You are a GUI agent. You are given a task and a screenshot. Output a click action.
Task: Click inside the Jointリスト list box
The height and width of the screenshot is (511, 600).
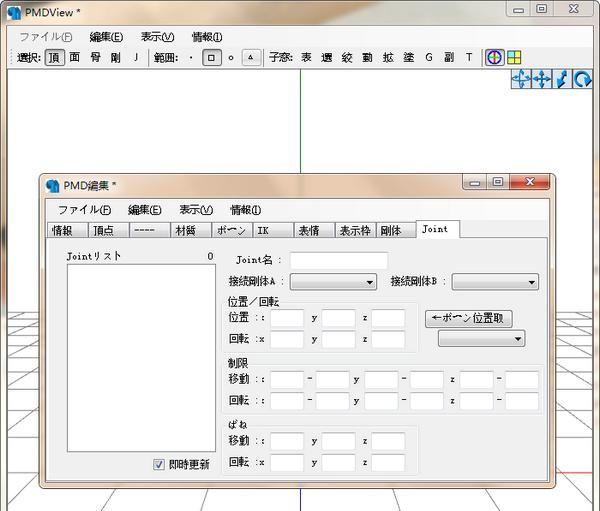coord(134,355)
